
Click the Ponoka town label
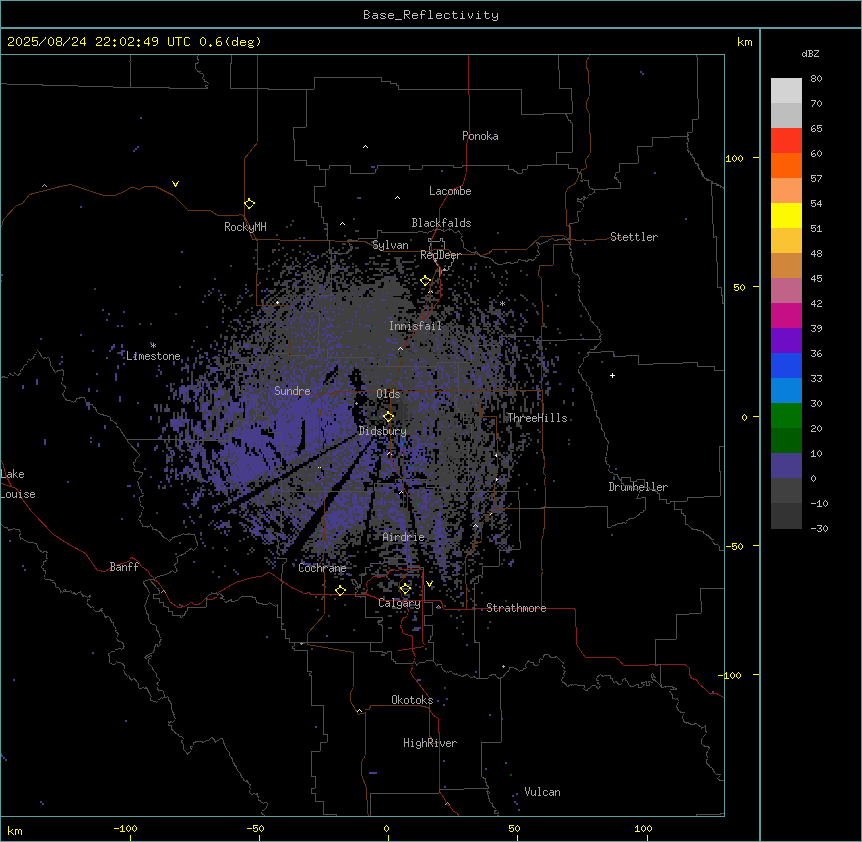coord(480,136)
